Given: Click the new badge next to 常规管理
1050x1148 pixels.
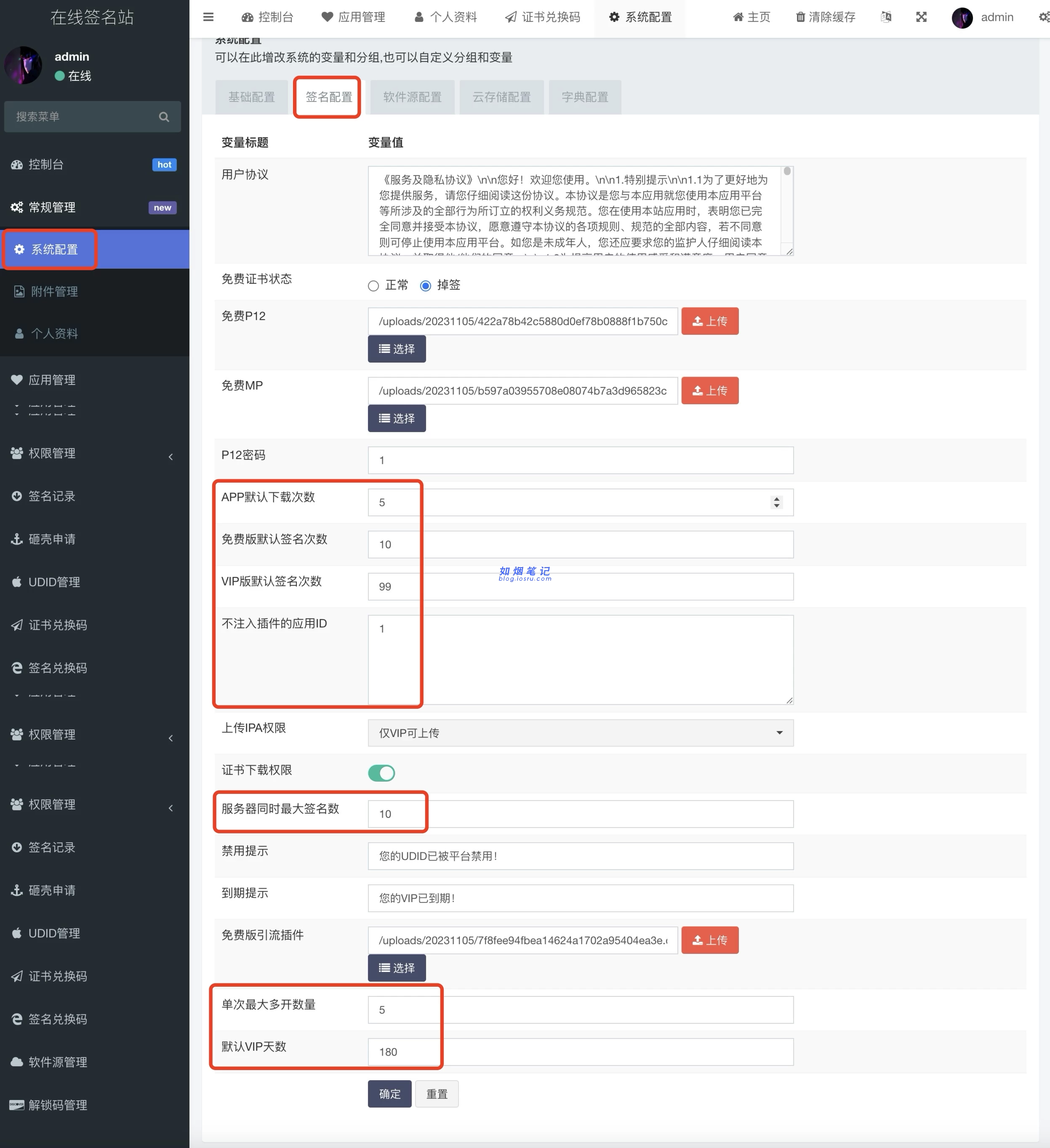Looking at the screenshot, I should click(162, 207).
